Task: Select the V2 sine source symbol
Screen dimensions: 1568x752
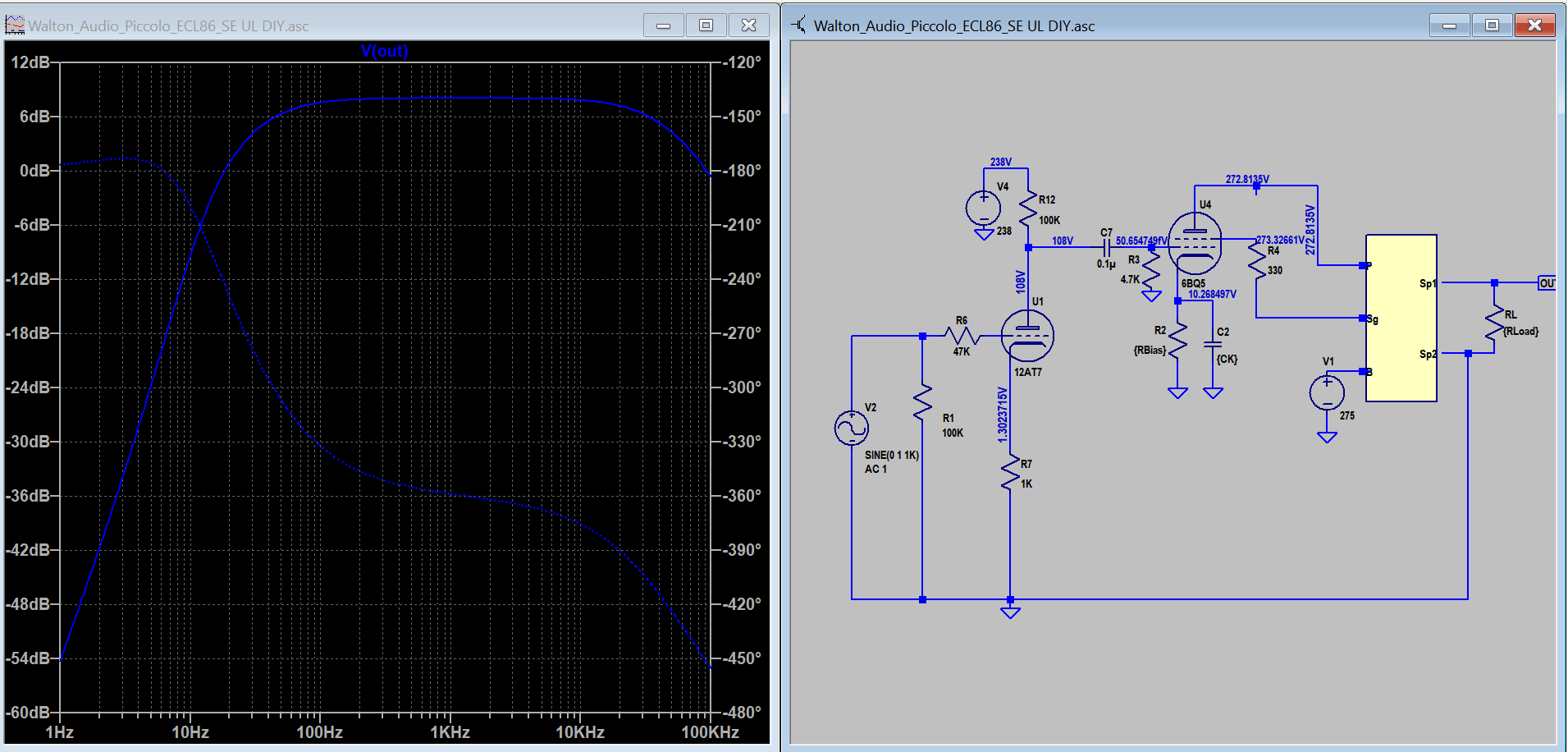Action: (852, 428)
